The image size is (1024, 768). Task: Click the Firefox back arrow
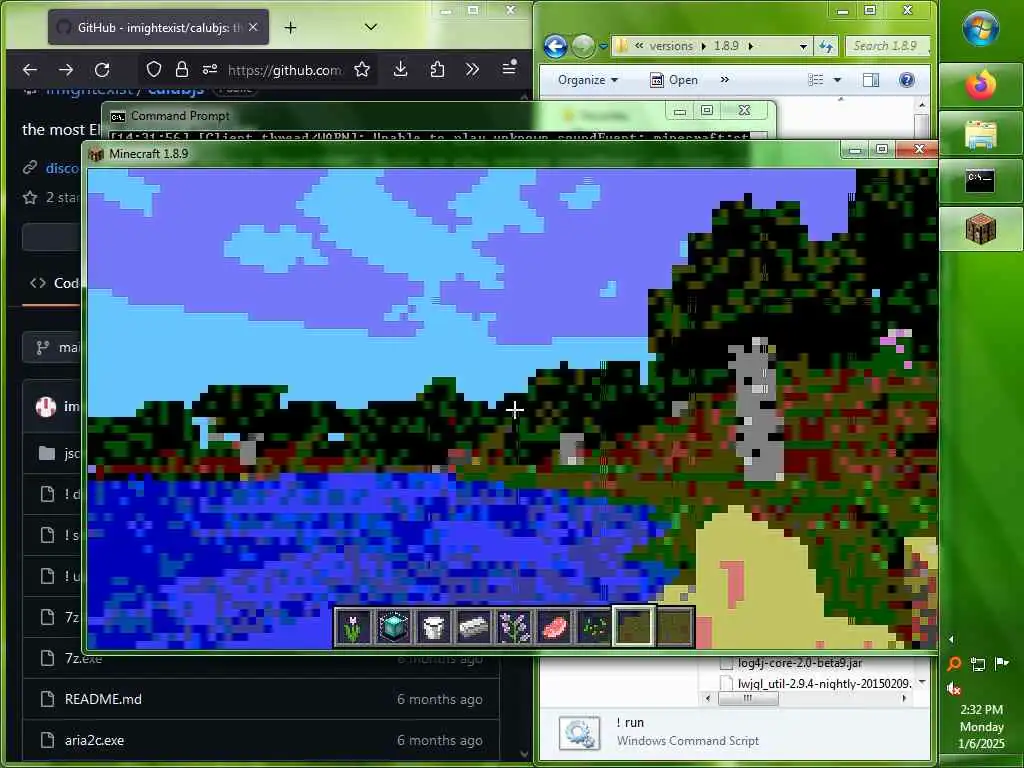(30, 69)
